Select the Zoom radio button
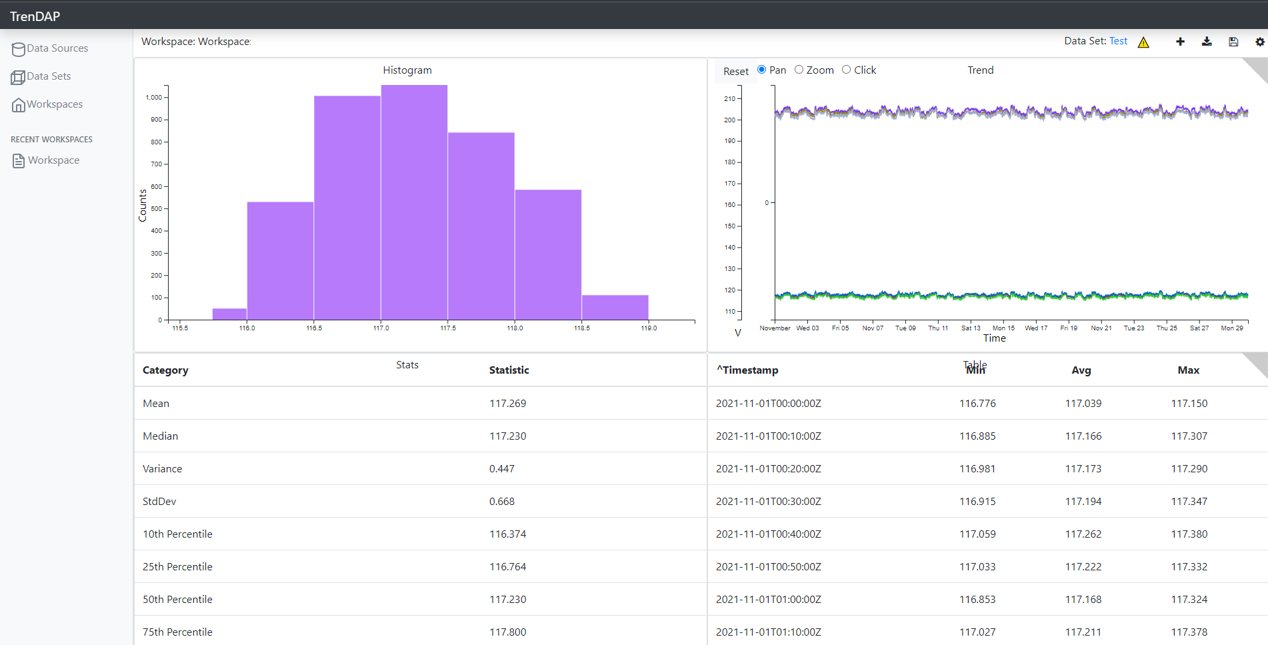Screen dimensions: 1268x645 coord(799,70)
